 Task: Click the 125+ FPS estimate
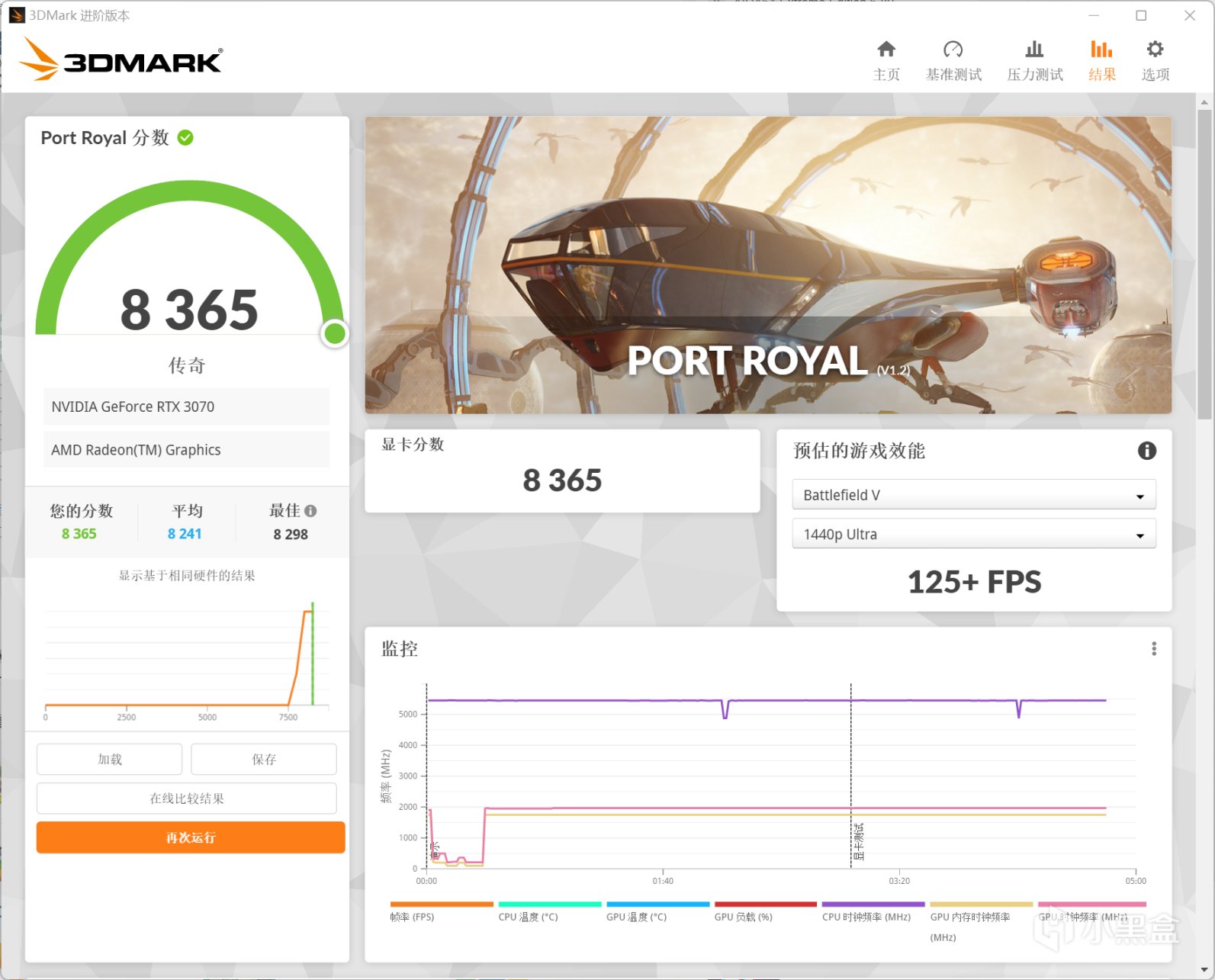974,582
